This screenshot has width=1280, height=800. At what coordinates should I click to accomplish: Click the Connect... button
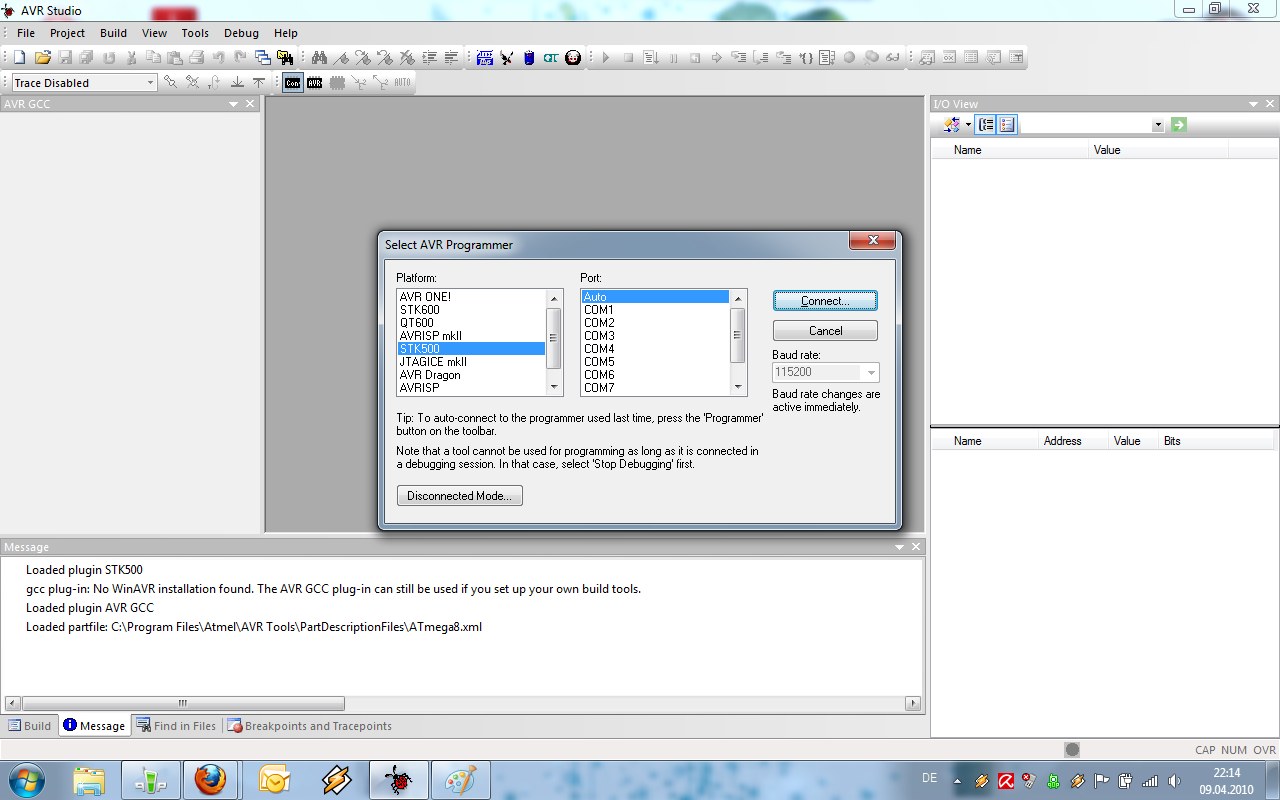(x=825, y=301)
